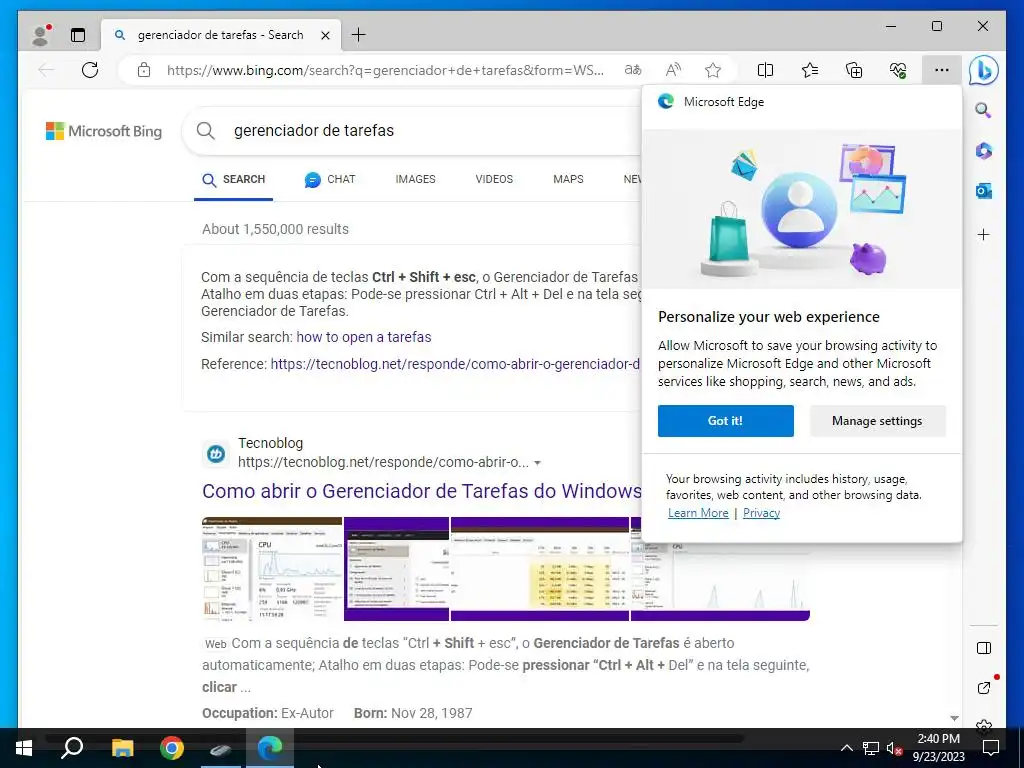The height and width of the screenshot is (768, 1024).
Task: Open Outlook in the sidebar
Action: pyautogui.click(x=984, y=191)
